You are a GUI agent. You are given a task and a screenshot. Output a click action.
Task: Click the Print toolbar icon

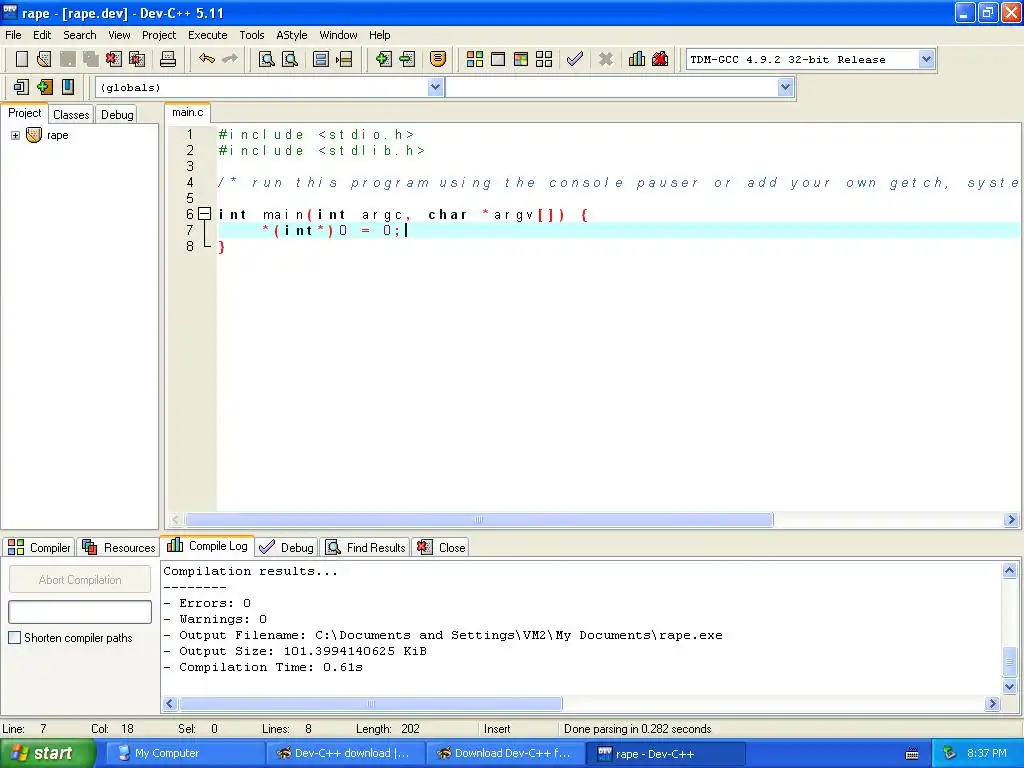pos(168,59)
